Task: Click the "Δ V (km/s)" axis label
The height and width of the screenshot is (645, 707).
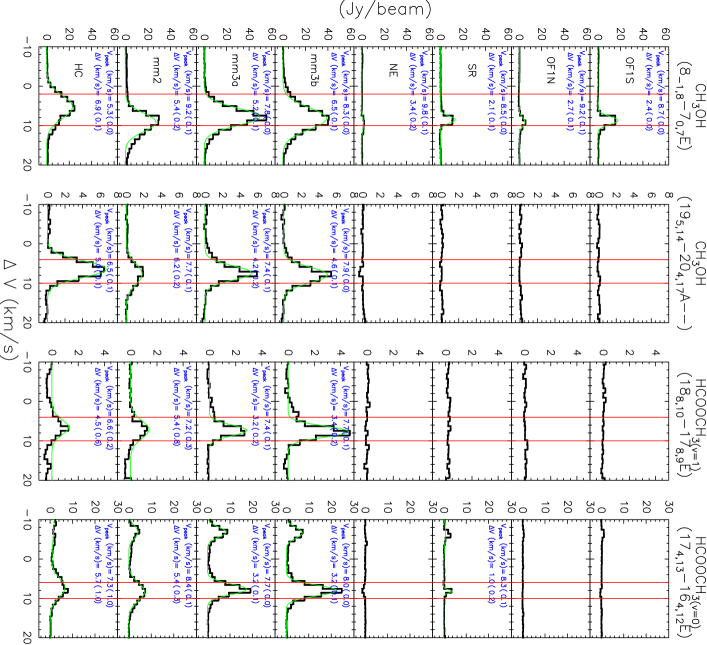Action: click(10, 311)
